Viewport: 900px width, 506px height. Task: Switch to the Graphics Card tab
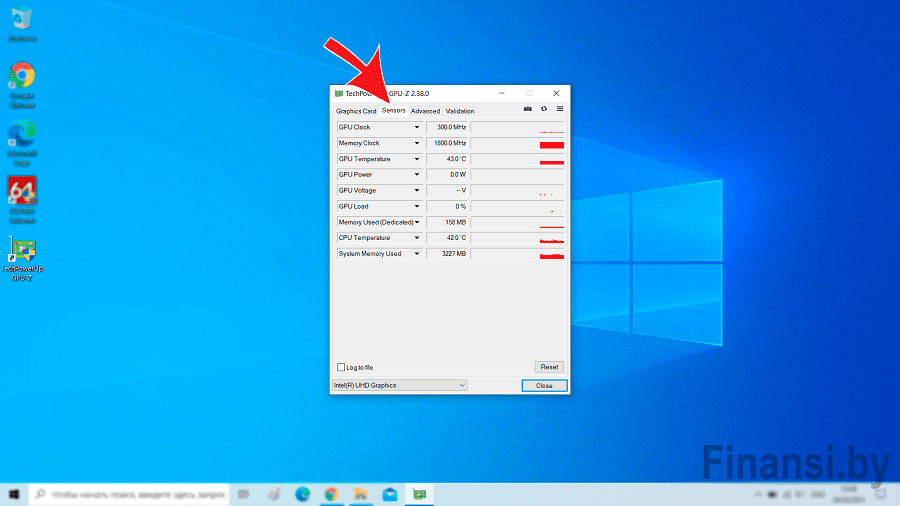coord(356,111)
